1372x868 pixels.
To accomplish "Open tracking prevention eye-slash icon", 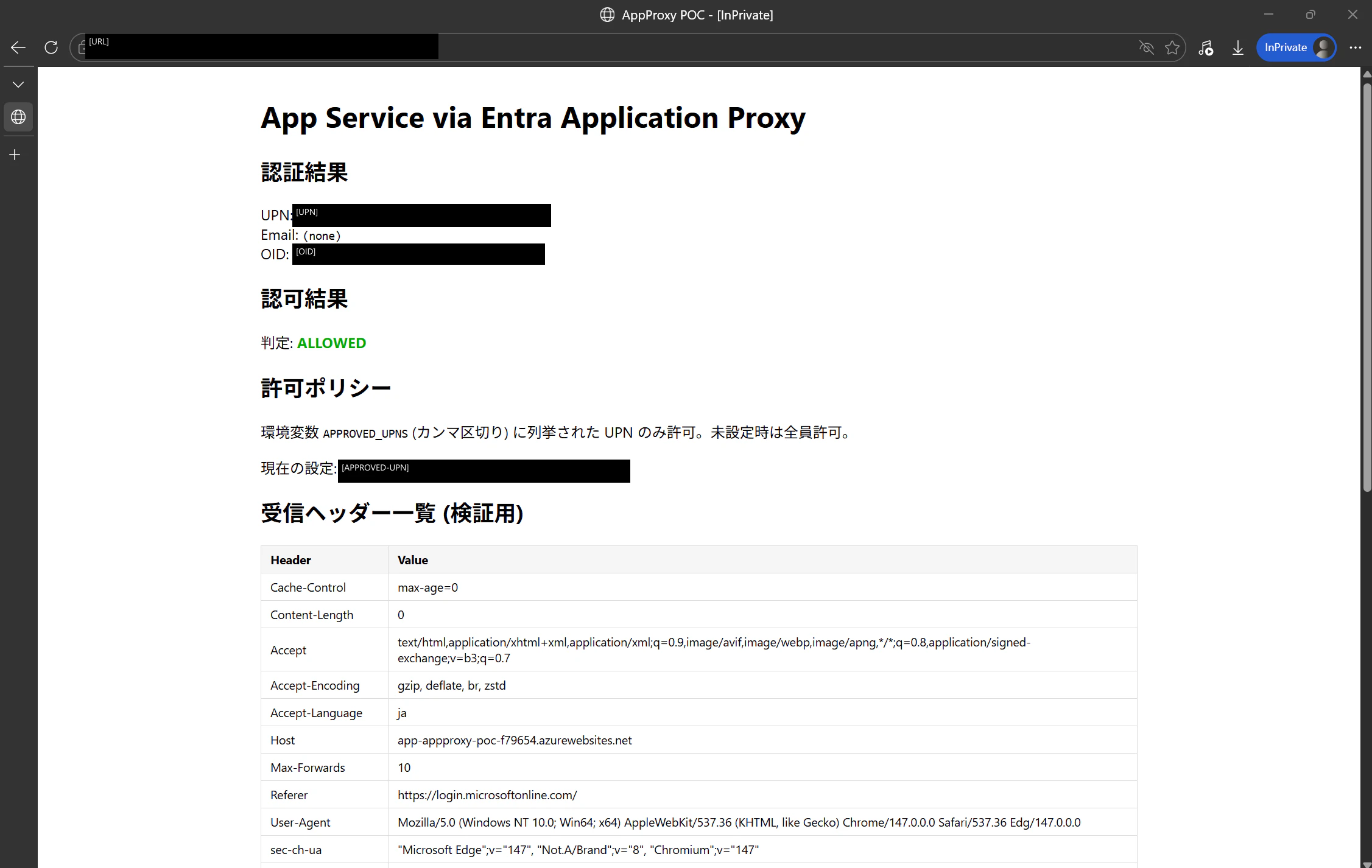I will pos(1147,47).
